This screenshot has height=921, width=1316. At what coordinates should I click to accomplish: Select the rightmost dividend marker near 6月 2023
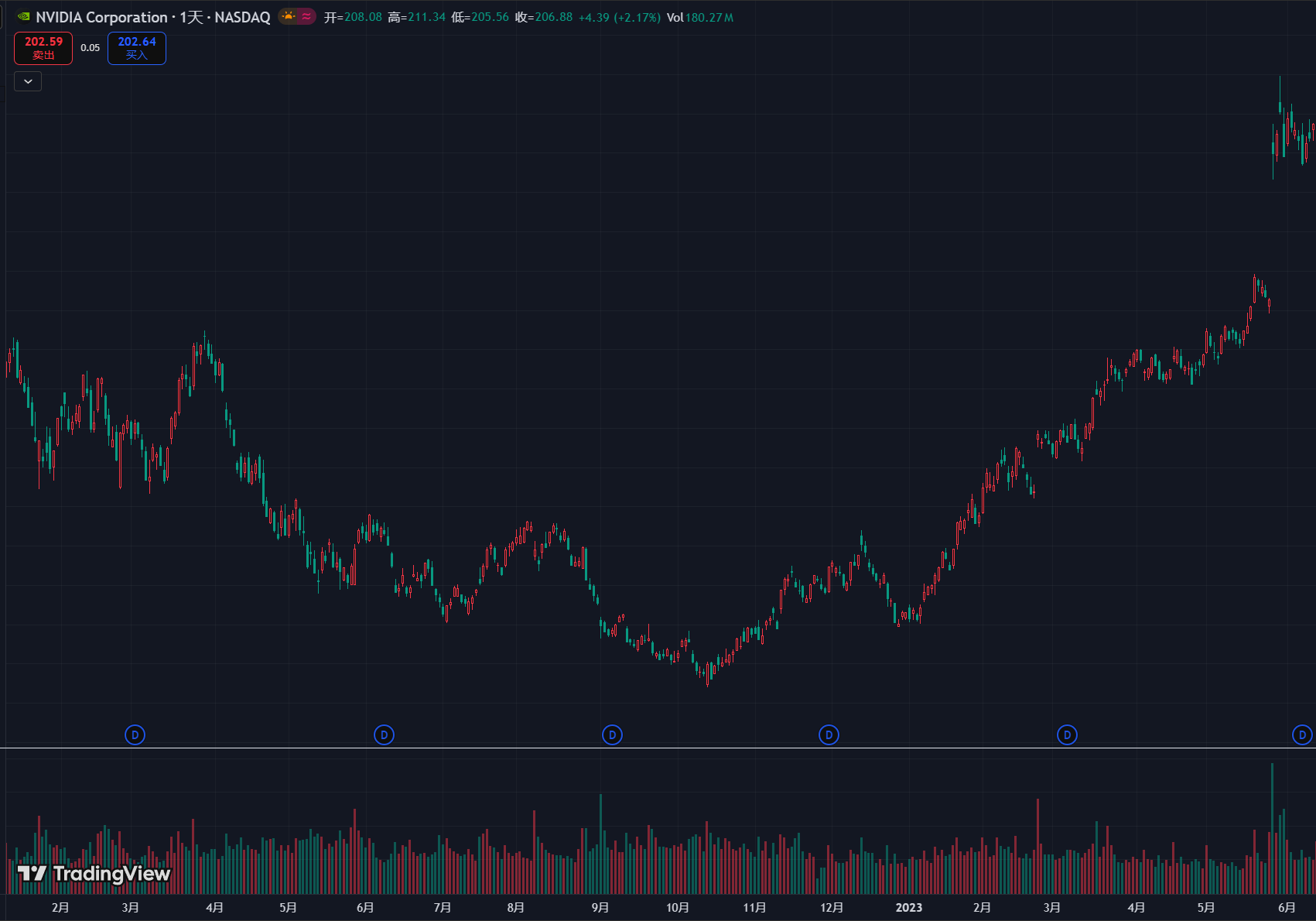click(1302, 734)
